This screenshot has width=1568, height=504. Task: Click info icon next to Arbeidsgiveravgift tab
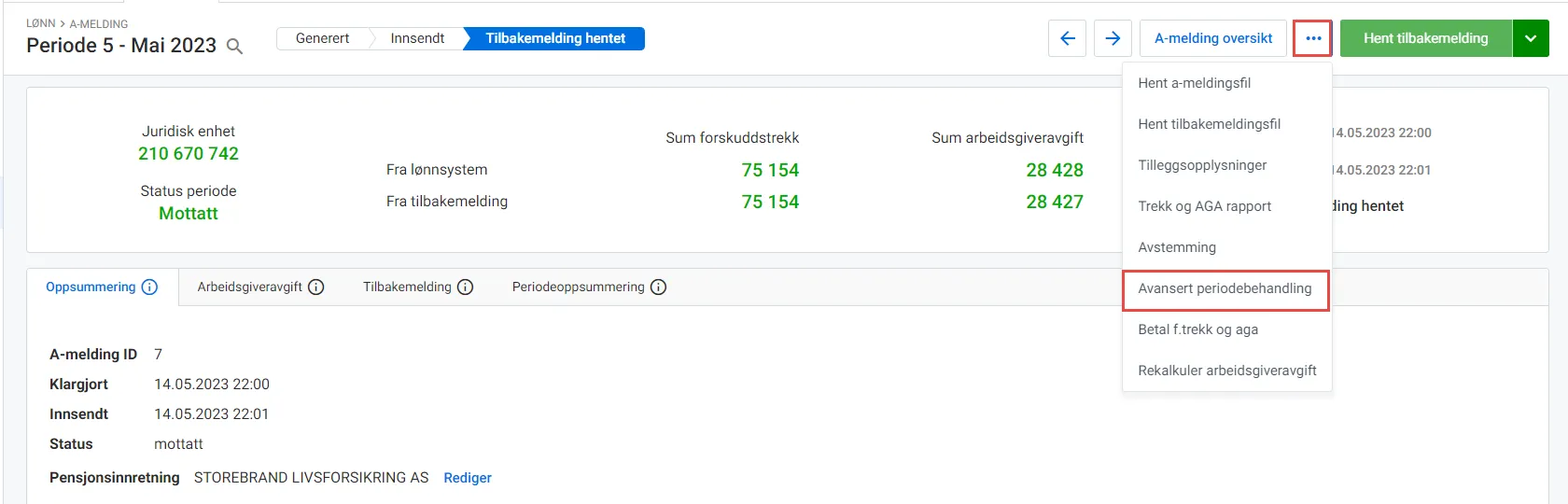click(x=316, y=287)
